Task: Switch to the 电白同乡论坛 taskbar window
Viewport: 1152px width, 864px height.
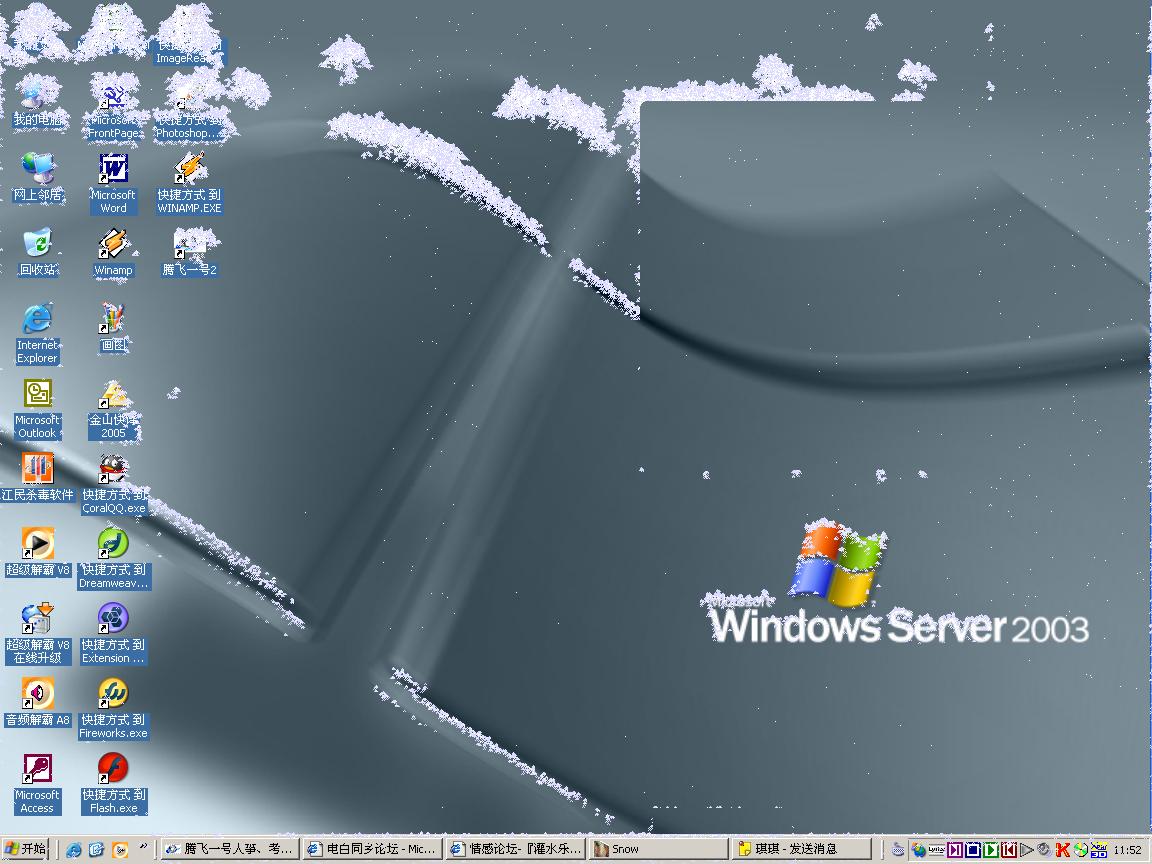Action: coord(372,849)
